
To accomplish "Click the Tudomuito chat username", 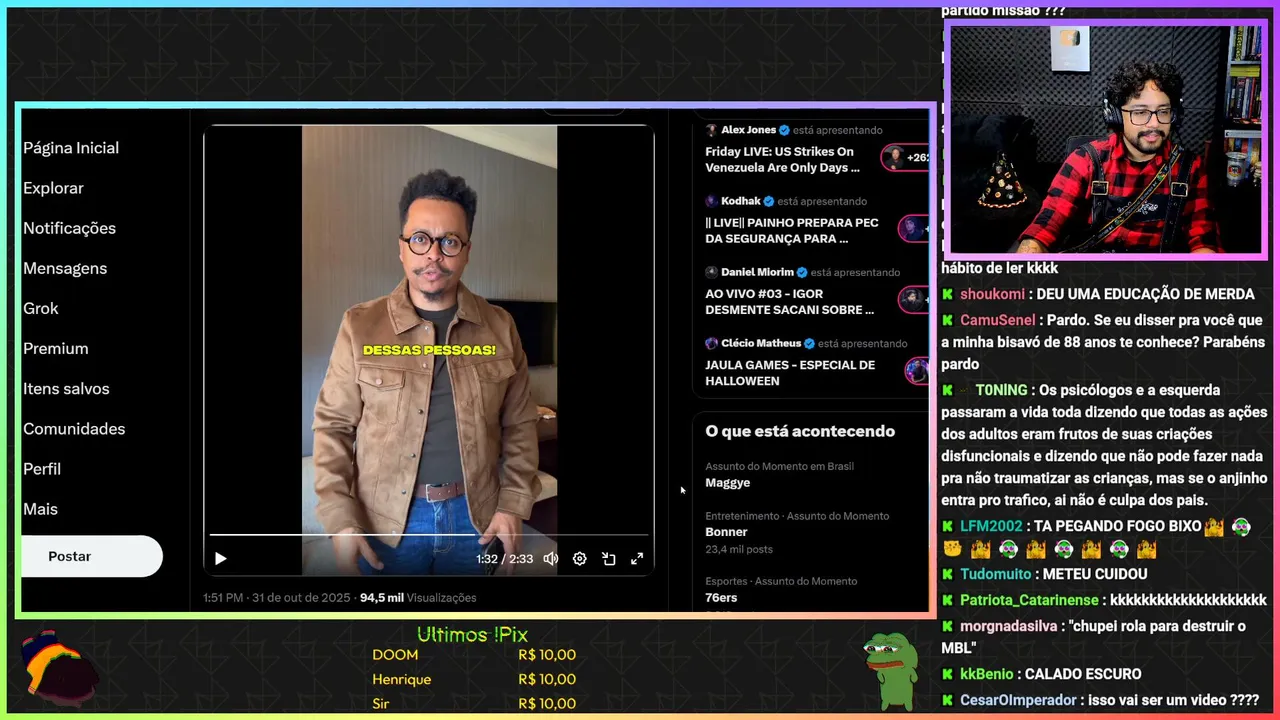I will [995, 574].
